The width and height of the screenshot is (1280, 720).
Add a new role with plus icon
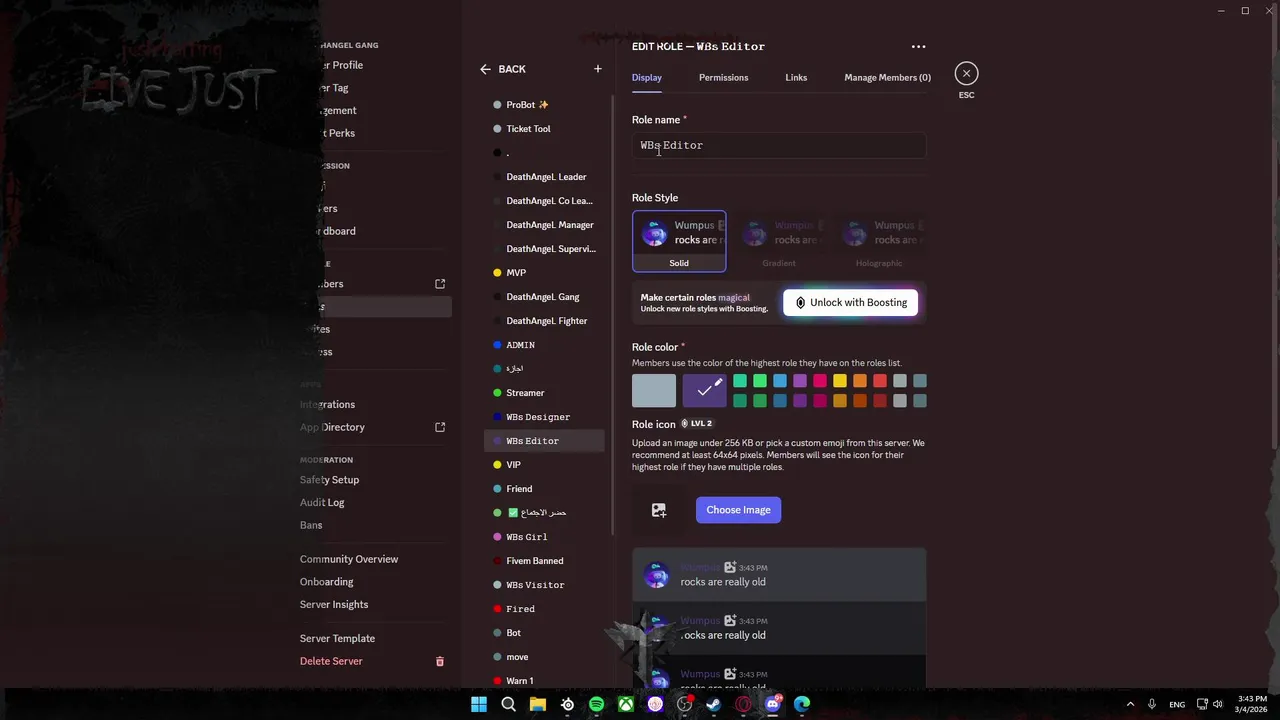(x=598, y=69)
